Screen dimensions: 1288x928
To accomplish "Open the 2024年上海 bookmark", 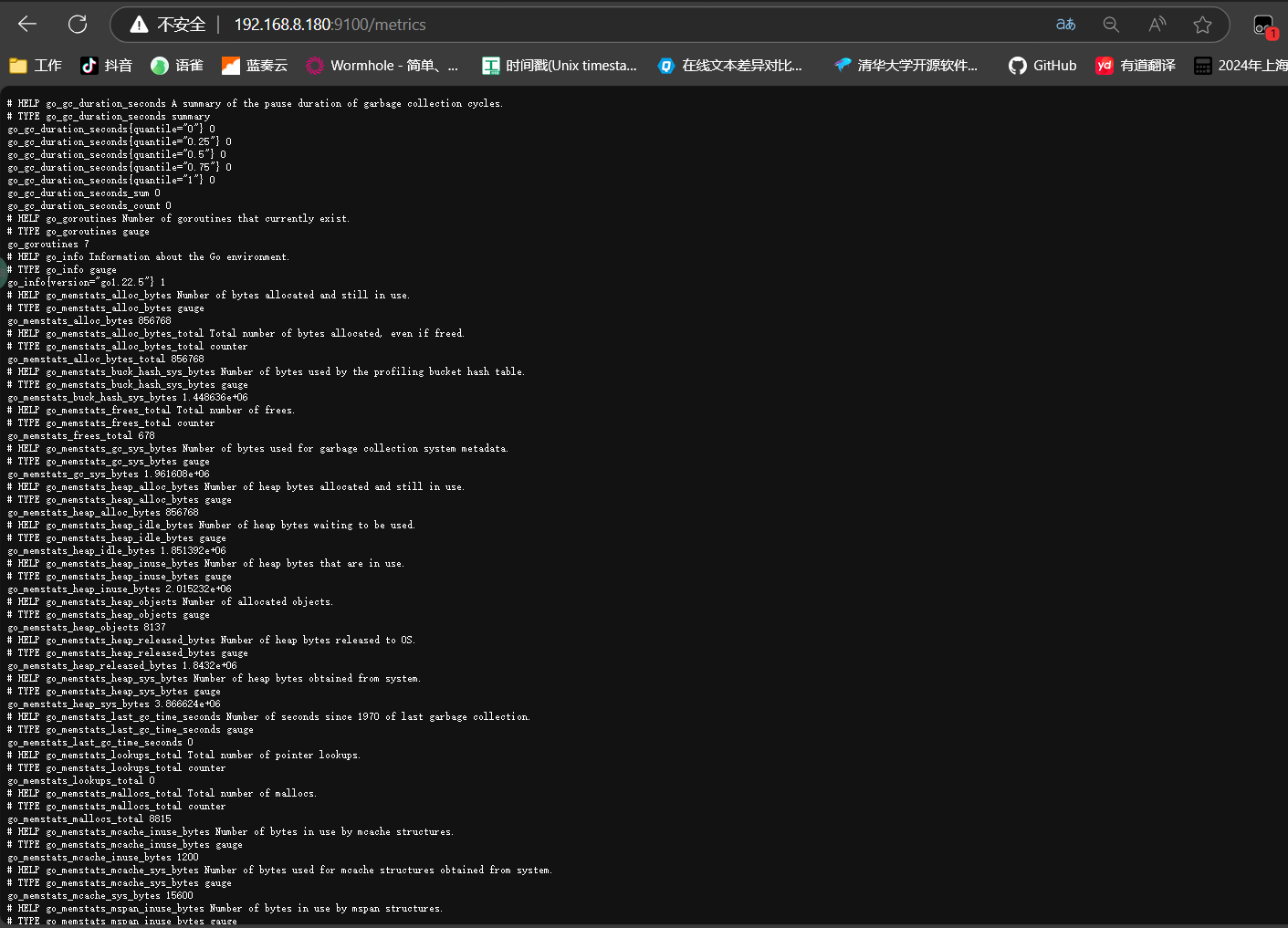I will click(1241, 66).
